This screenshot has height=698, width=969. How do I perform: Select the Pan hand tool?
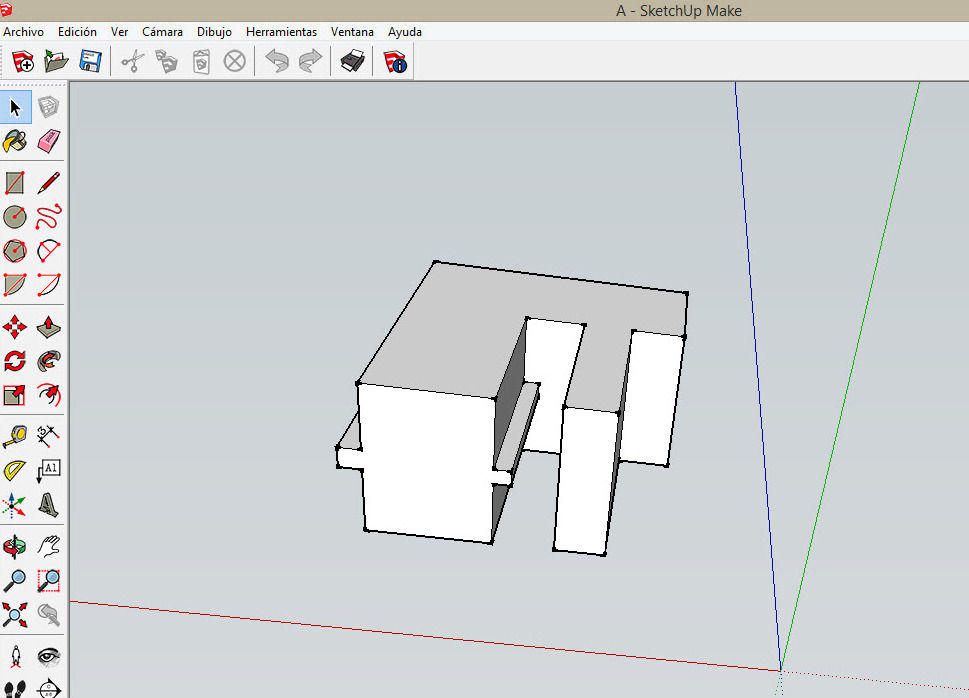48,547
